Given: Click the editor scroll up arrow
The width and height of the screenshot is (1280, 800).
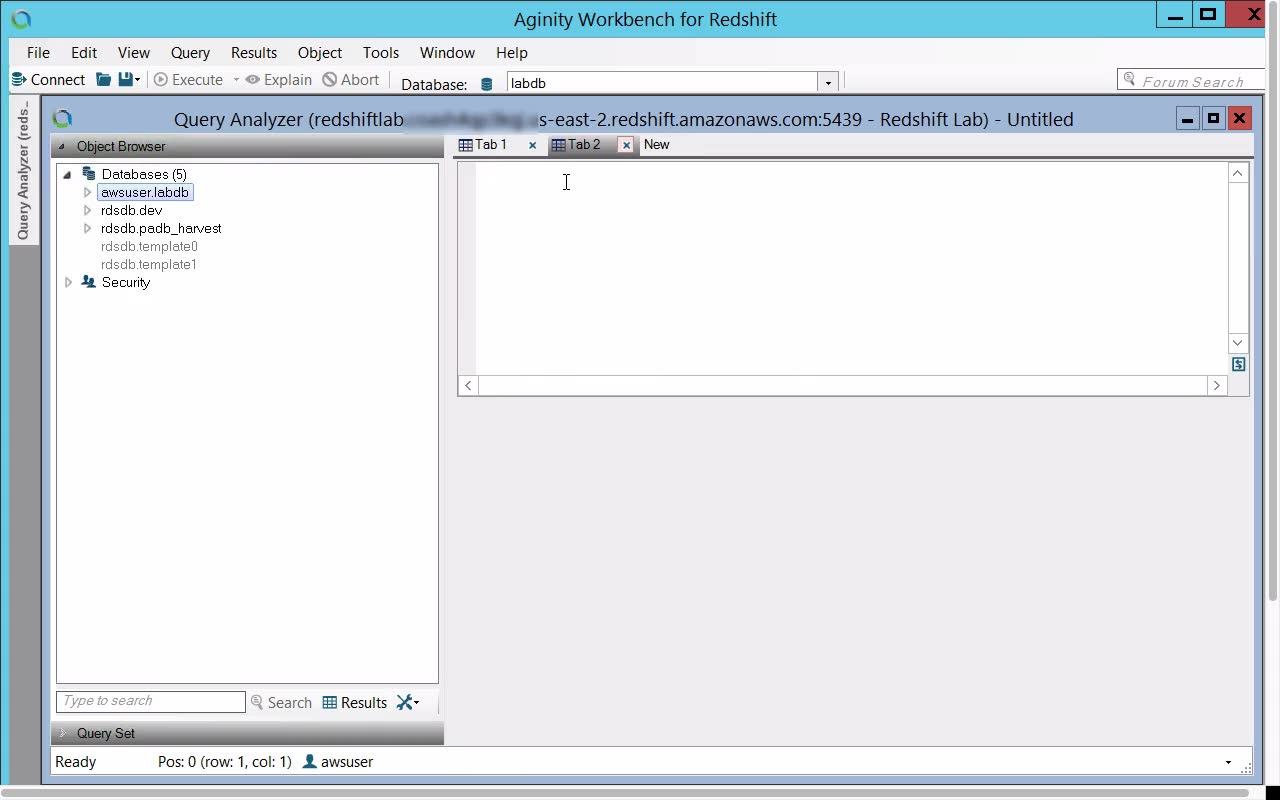Looking at the screenshot, I should [1237, 173].
